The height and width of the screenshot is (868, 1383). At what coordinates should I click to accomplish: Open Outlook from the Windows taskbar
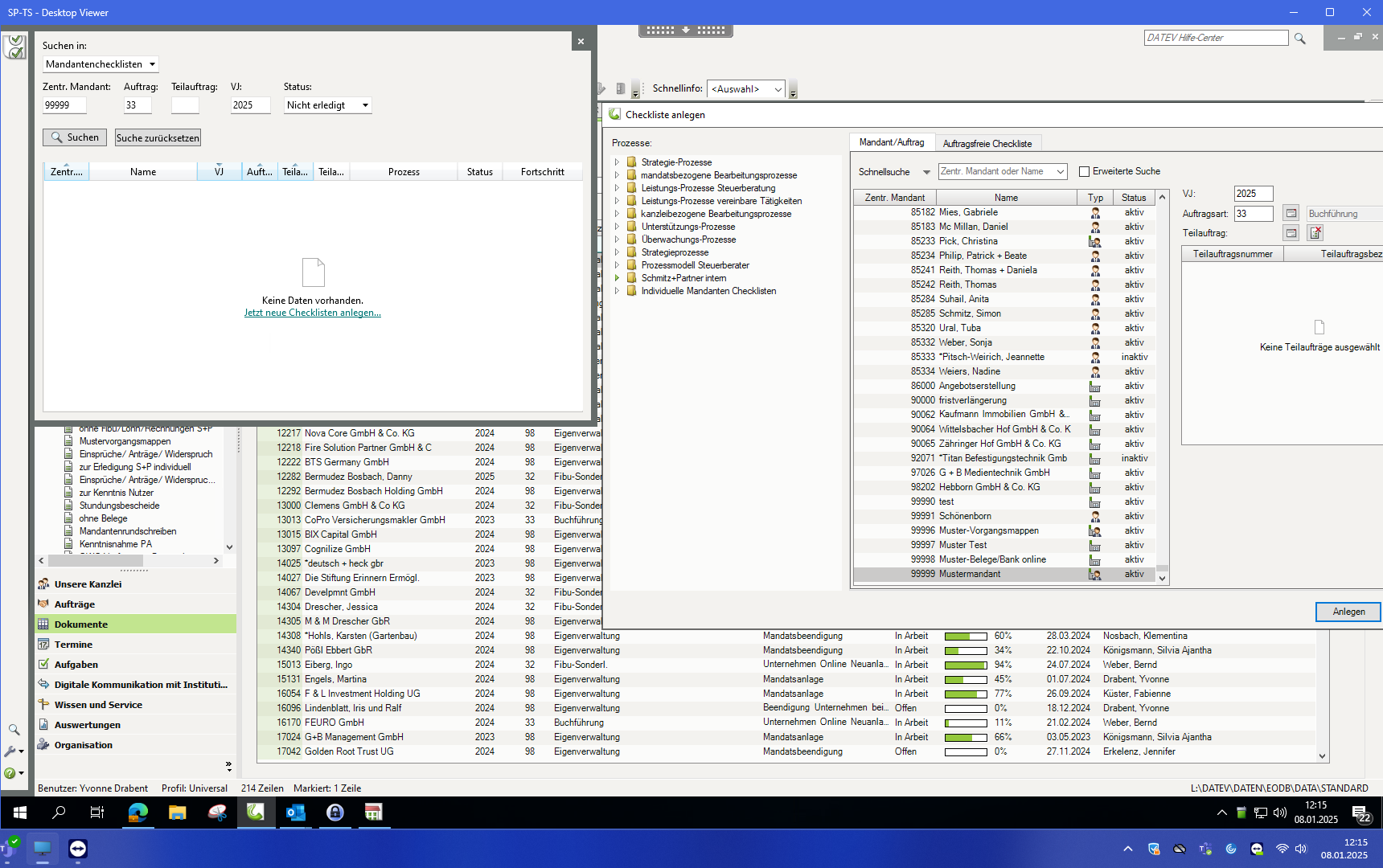295,813
